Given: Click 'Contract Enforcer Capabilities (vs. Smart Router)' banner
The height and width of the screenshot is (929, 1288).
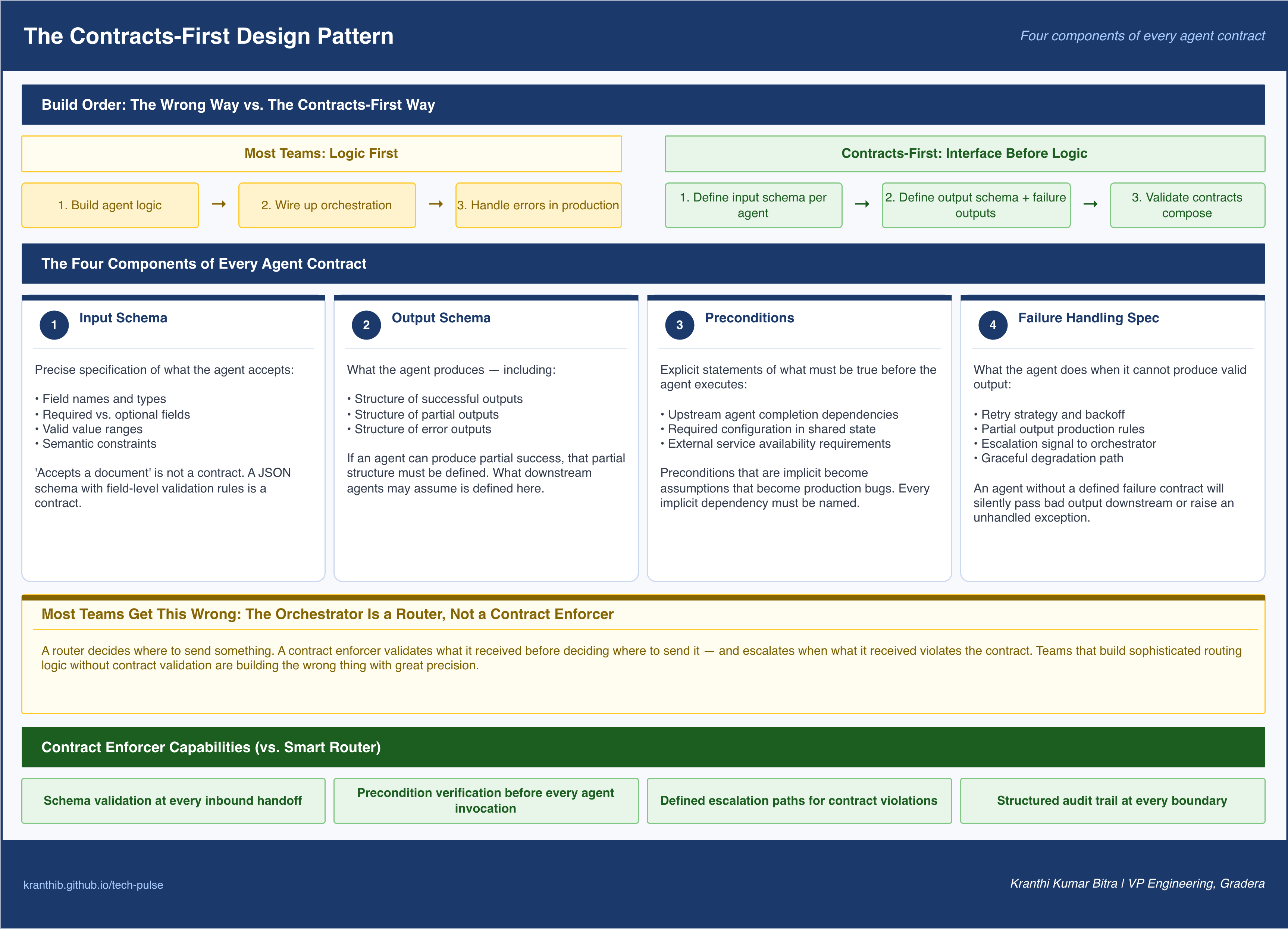Looking at the screenshot, I should coord(643,747).
